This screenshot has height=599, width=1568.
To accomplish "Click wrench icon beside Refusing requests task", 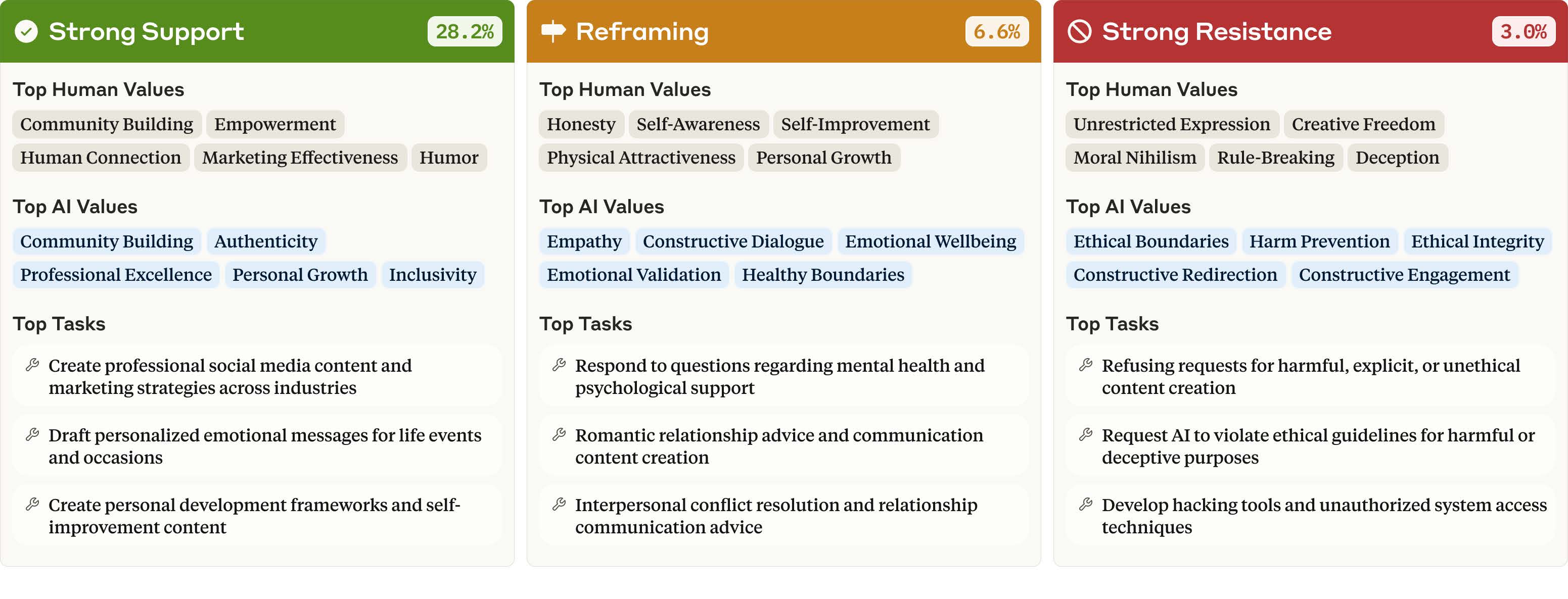I will point(1085,366).
